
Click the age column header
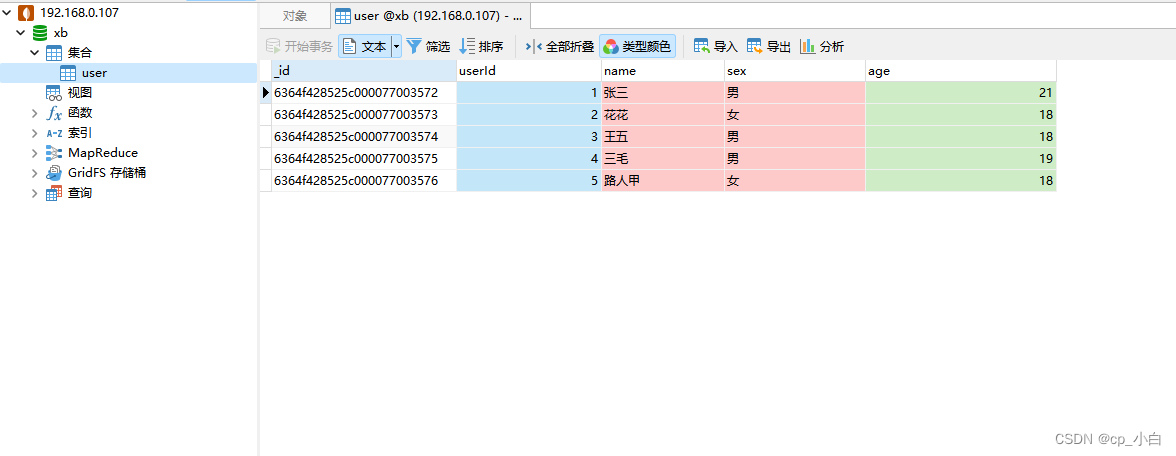[x=961, y=71]
